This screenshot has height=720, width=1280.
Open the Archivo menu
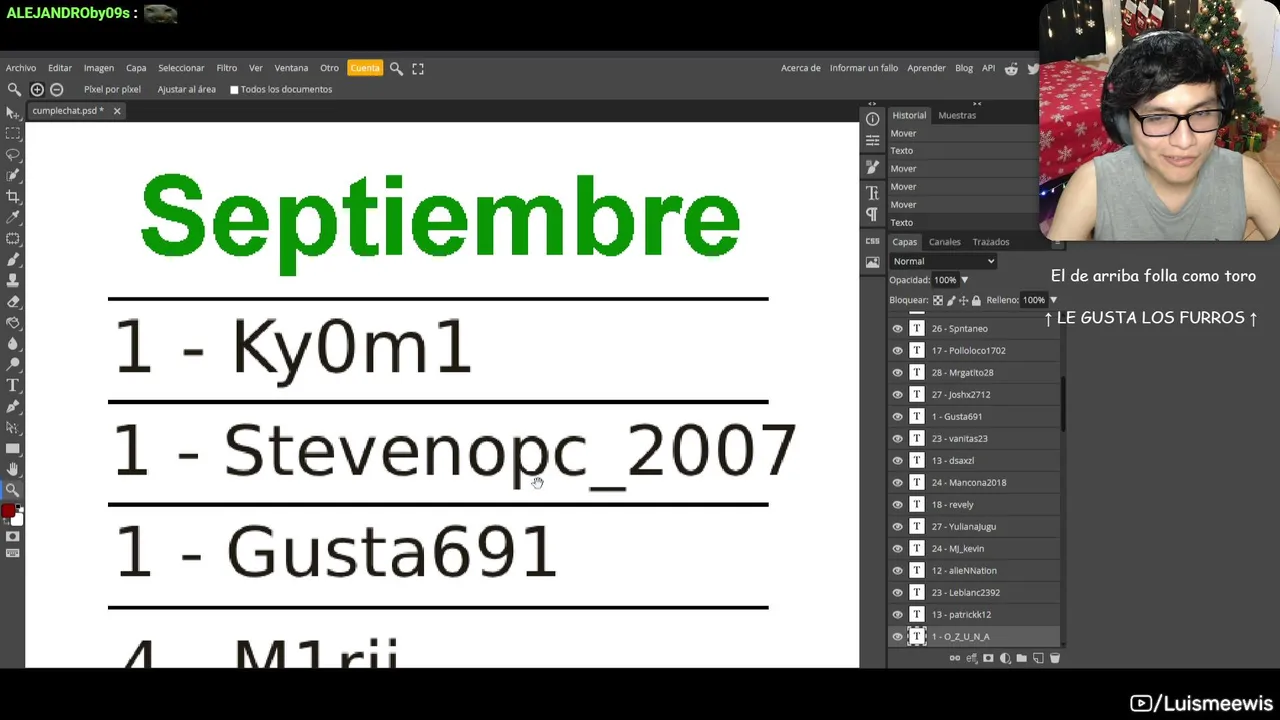coord(21,68)
